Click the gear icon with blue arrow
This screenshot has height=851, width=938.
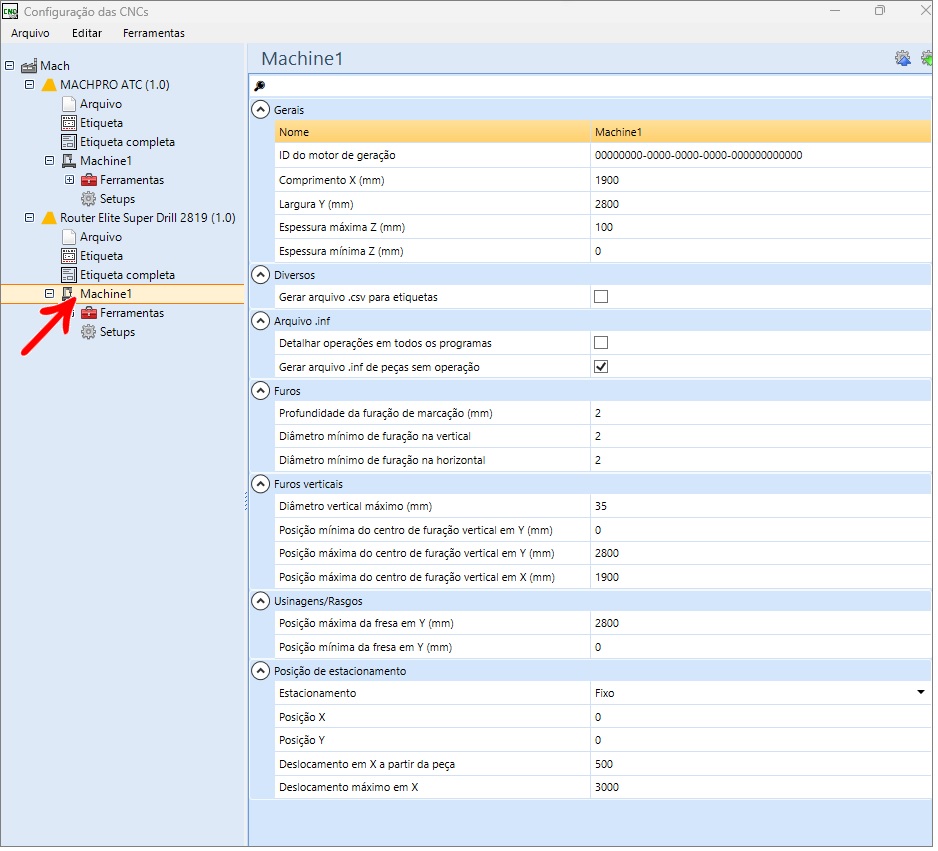click(903, 59)
